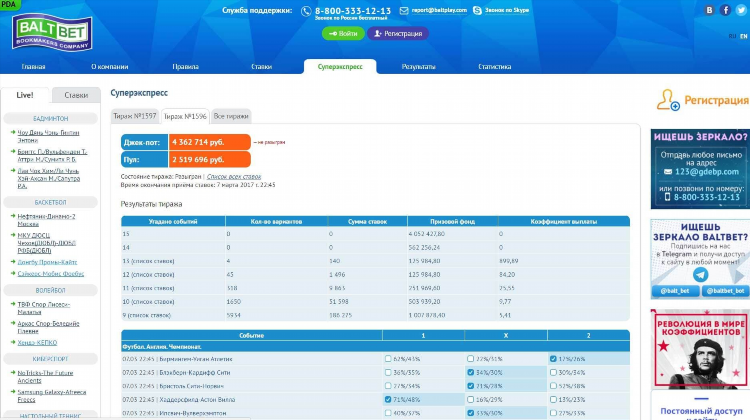Toggle outcome 2 checkbox for Бирмингем-Уиган

[x=553, y=359]
